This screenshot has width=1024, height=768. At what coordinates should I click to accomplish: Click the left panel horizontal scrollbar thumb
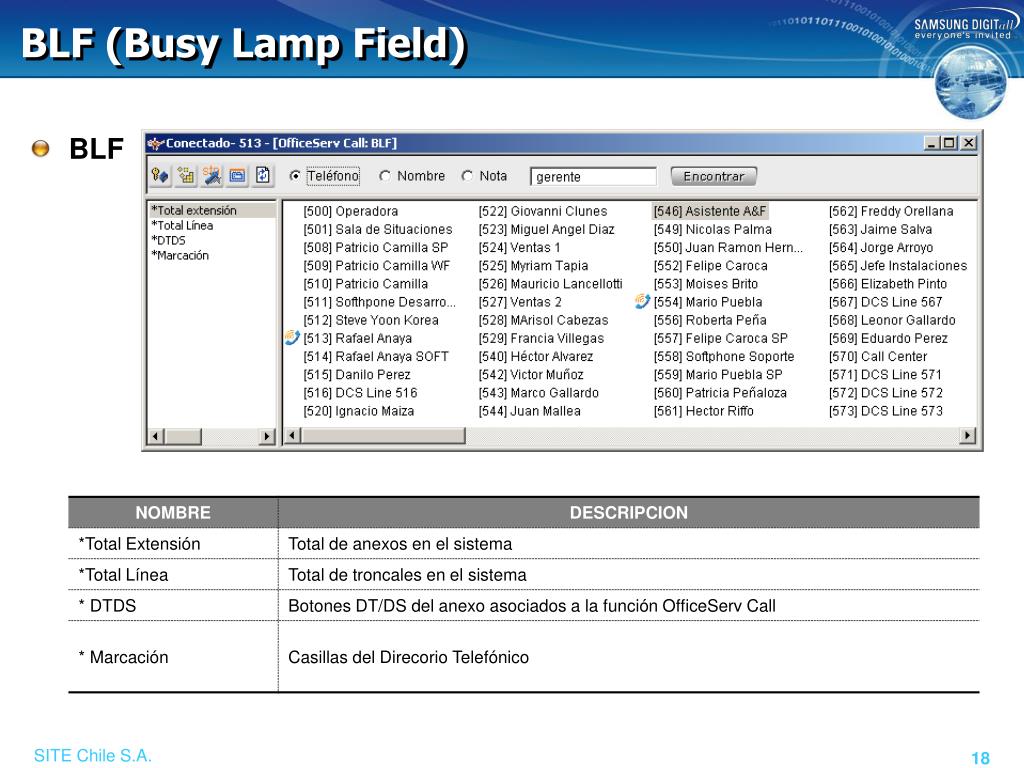pos(182,436)
